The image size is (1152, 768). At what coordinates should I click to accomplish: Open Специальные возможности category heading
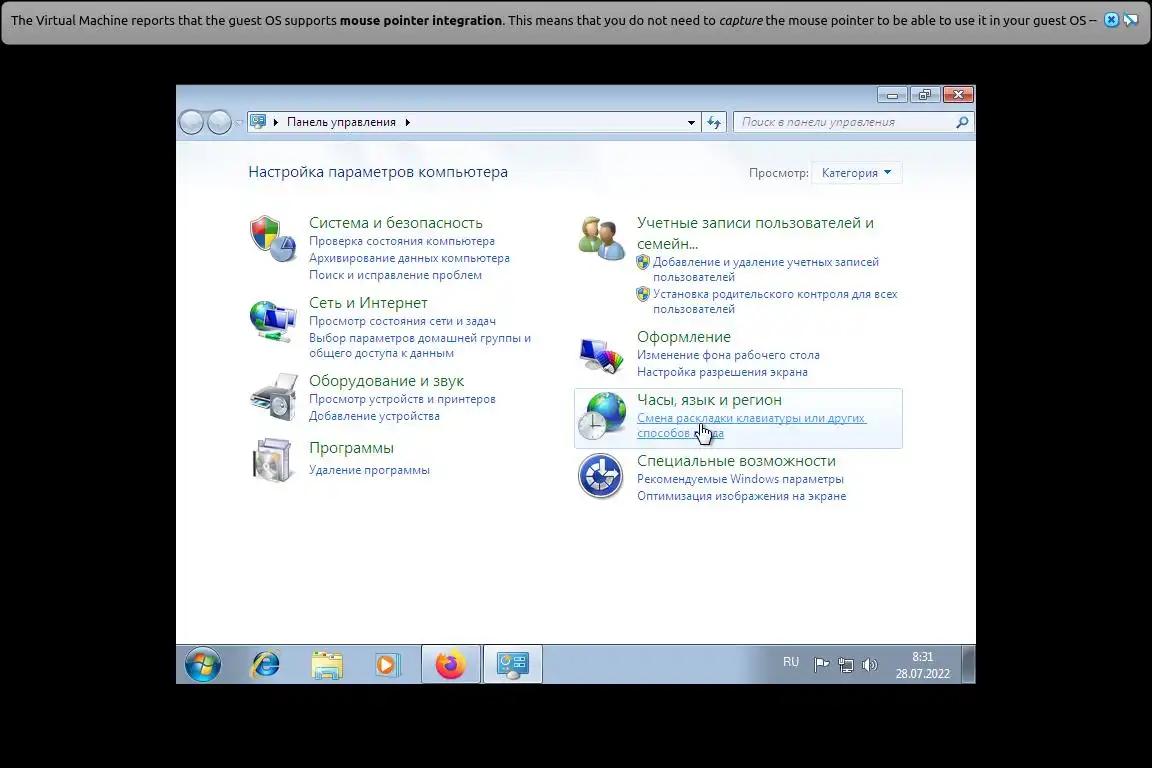point(736,461)
